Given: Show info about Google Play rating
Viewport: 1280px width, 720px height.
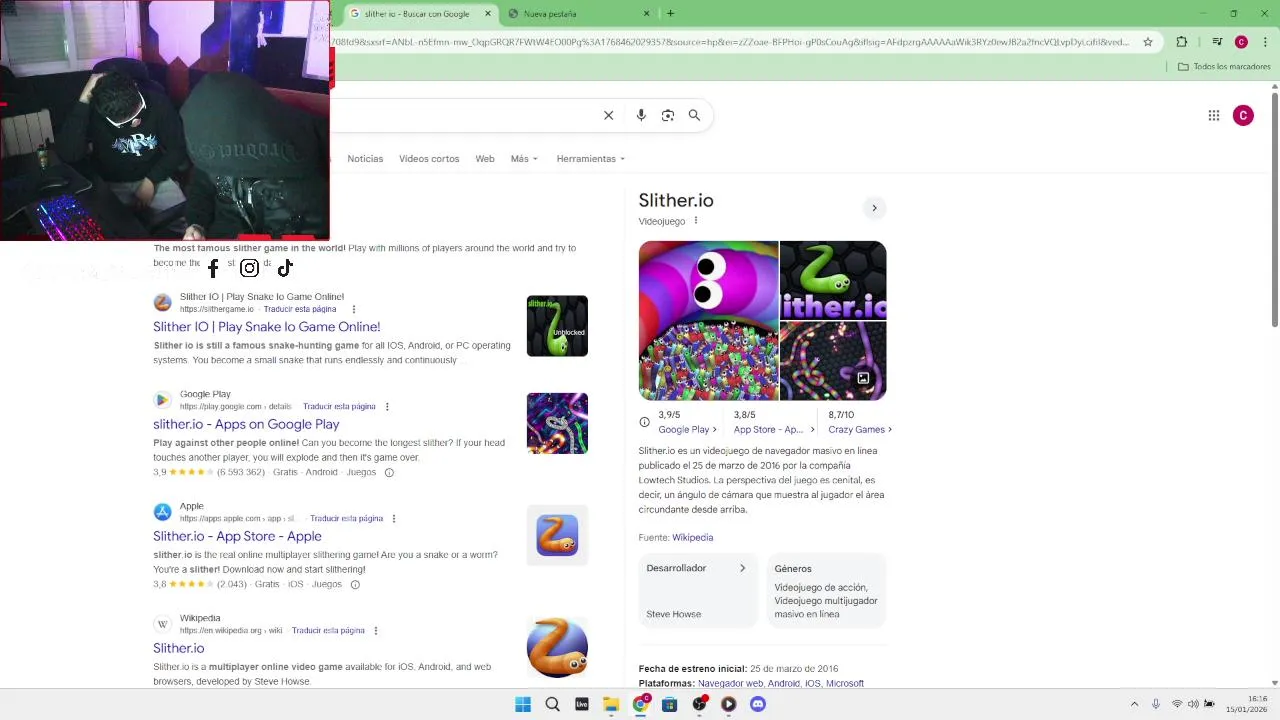Looking at the screenshot, I should pyautogui.click(x=389, y=472).
